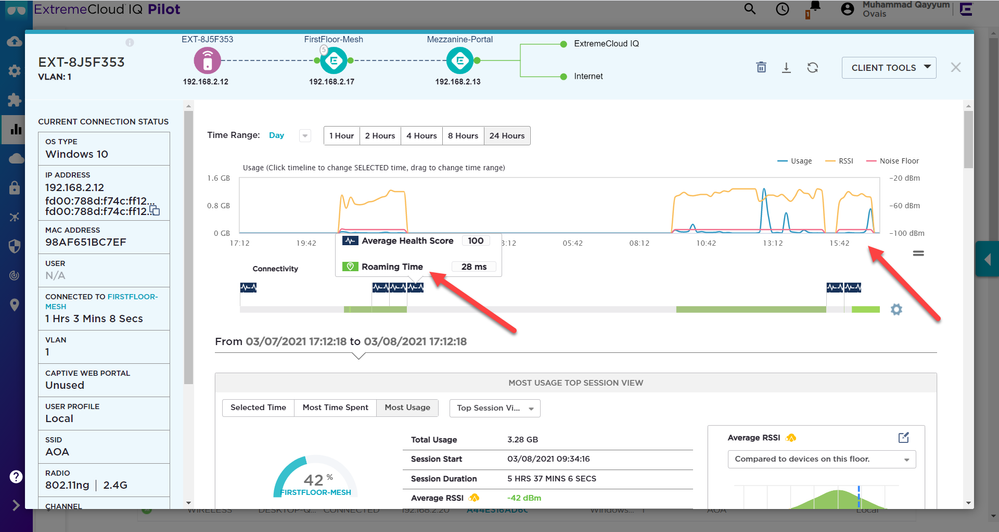Viewport: 999px width, 532px height.
Task: Click the connection status panel scrollbar
Action: pyautogui.click(x=189, y=248)
